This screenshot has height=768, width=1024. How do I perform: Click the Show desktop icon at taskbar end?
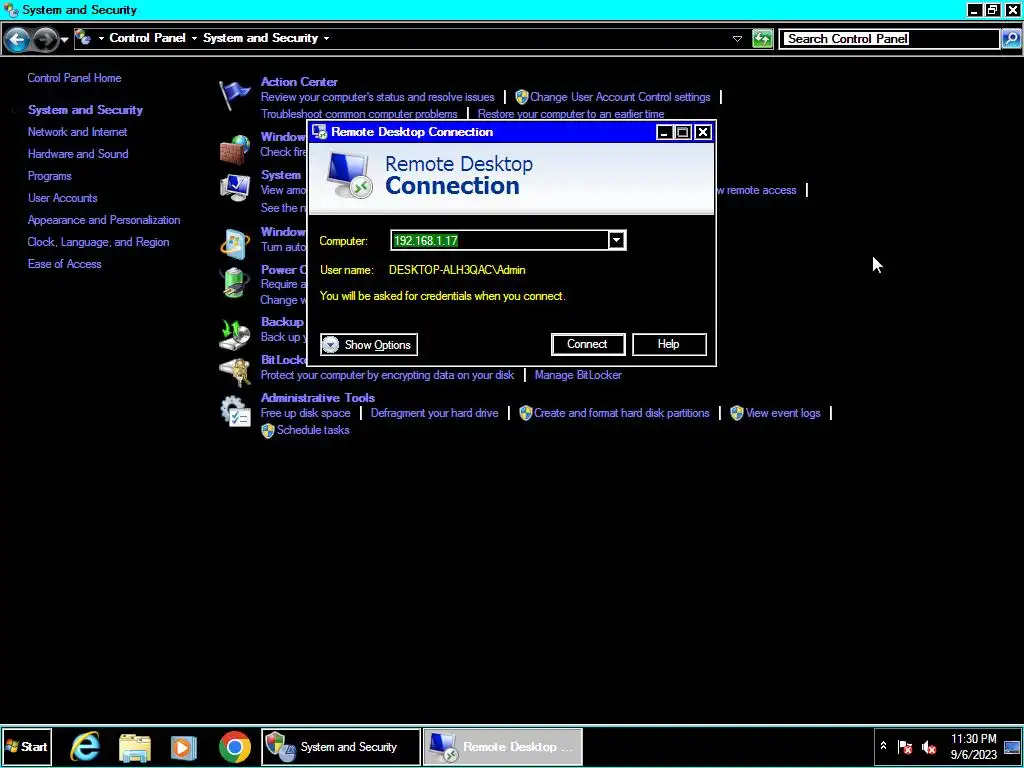(1012, 746)
